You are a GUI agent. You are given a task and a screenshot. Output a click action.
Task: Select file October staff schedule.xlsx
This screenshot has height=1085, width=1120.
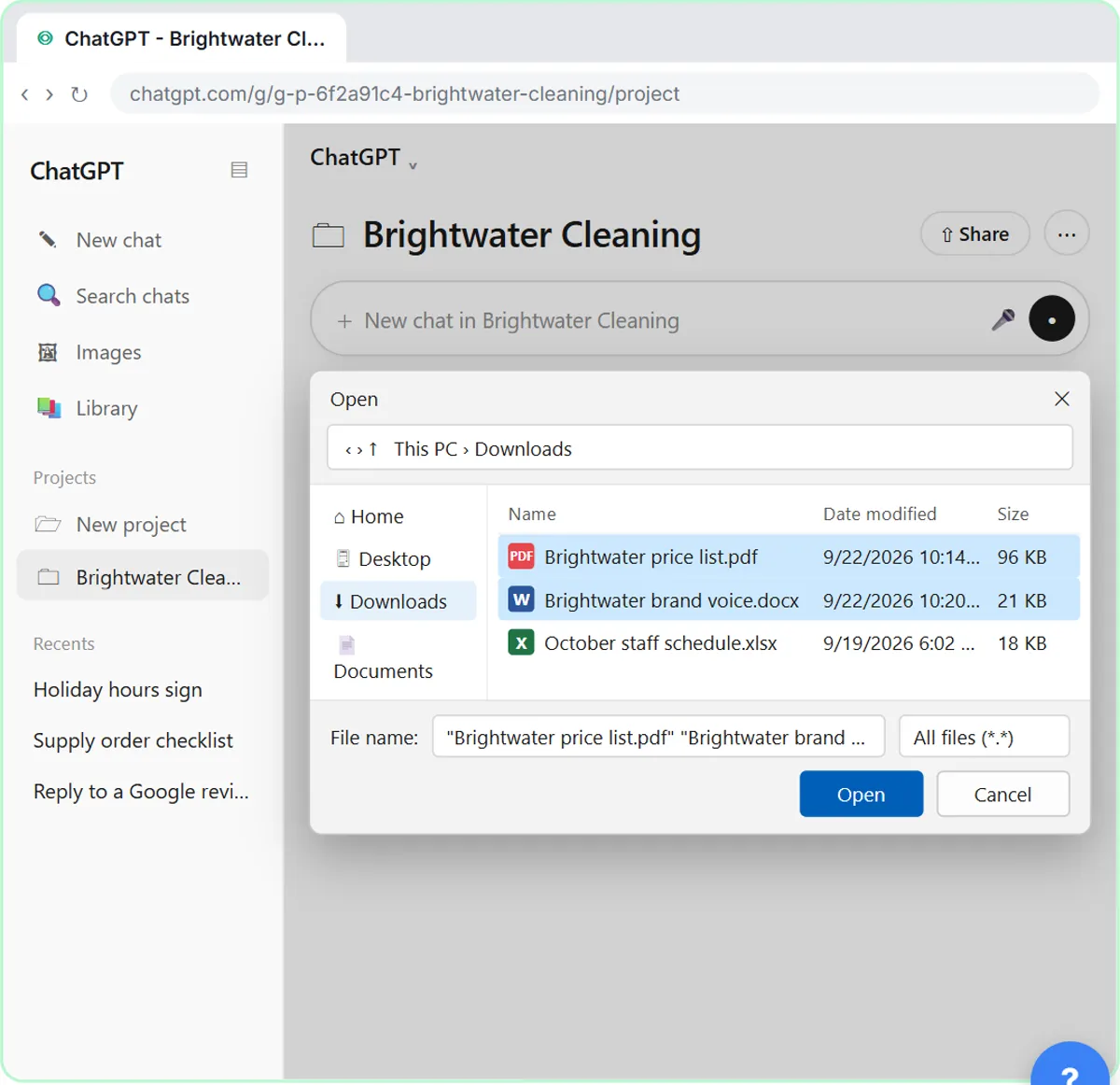[789, 642]
